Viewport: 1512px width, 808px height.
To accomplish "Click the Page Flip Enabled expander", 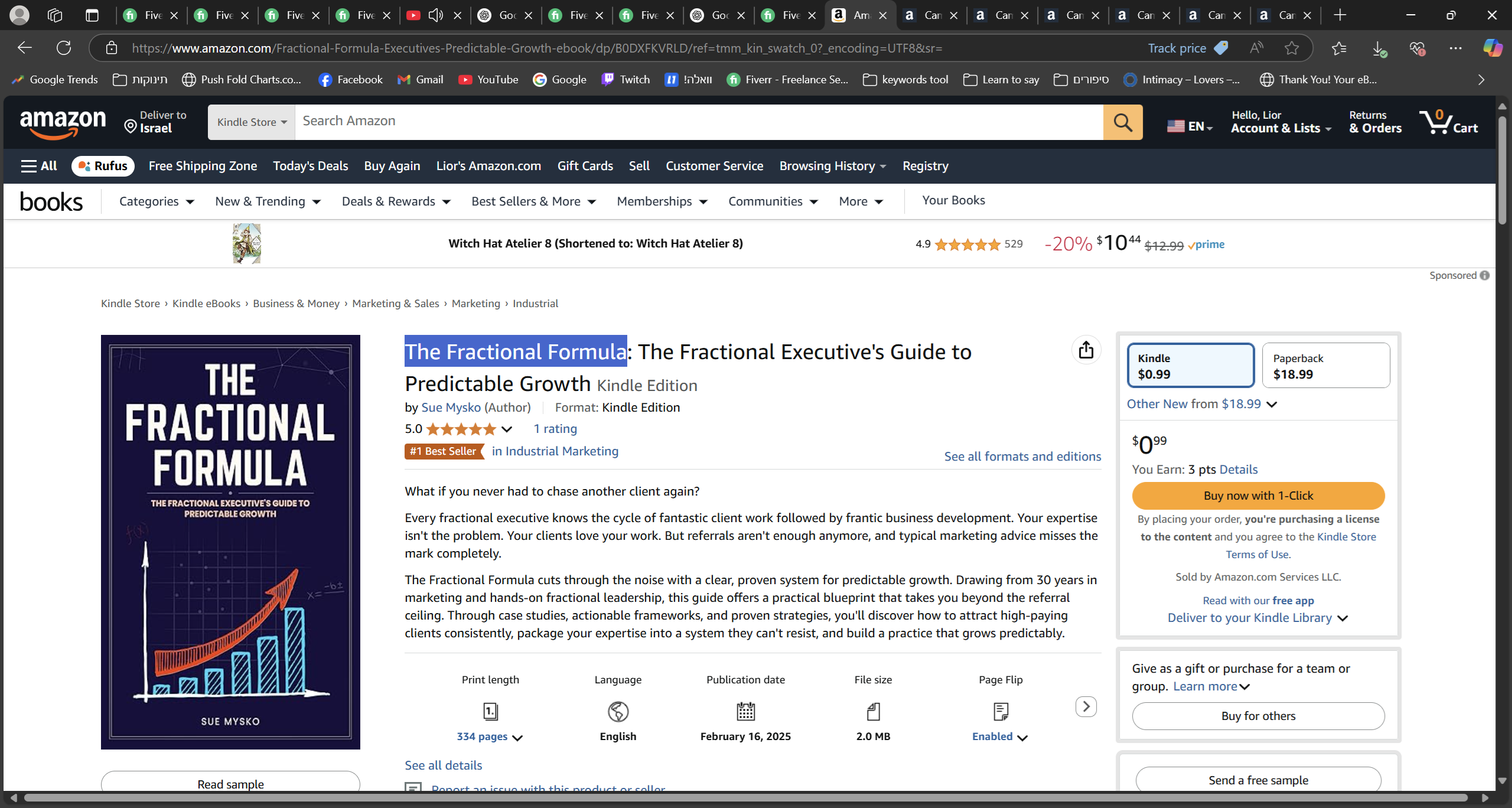I will pos(1000,737).
